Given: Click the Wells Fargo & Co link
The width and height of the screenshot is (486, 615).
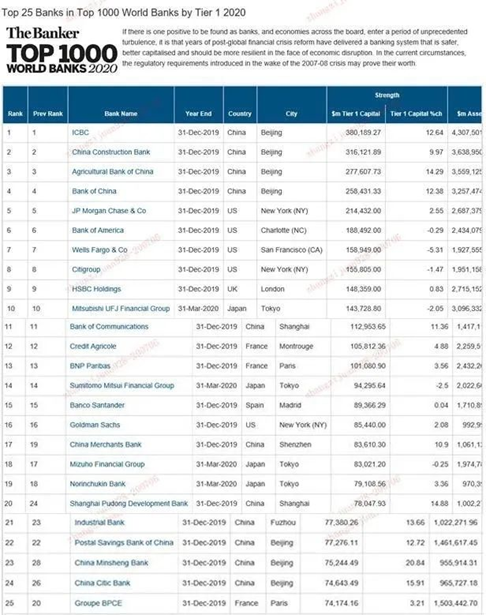Looking at the screenshot, I should point(100,250).
